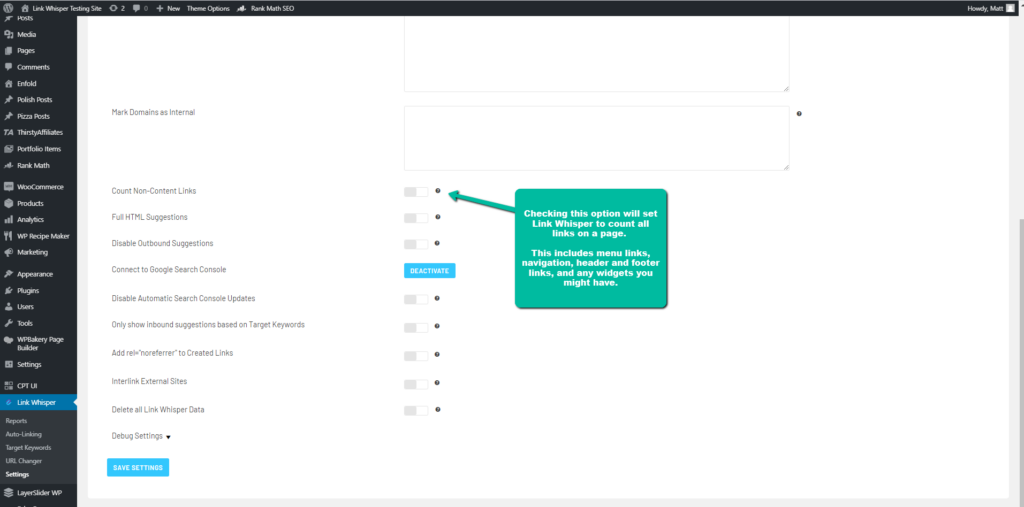Click the Rank Math sidebar icon
The height and width of the screenshot is (507, 1024).
(x=8, y=165)
